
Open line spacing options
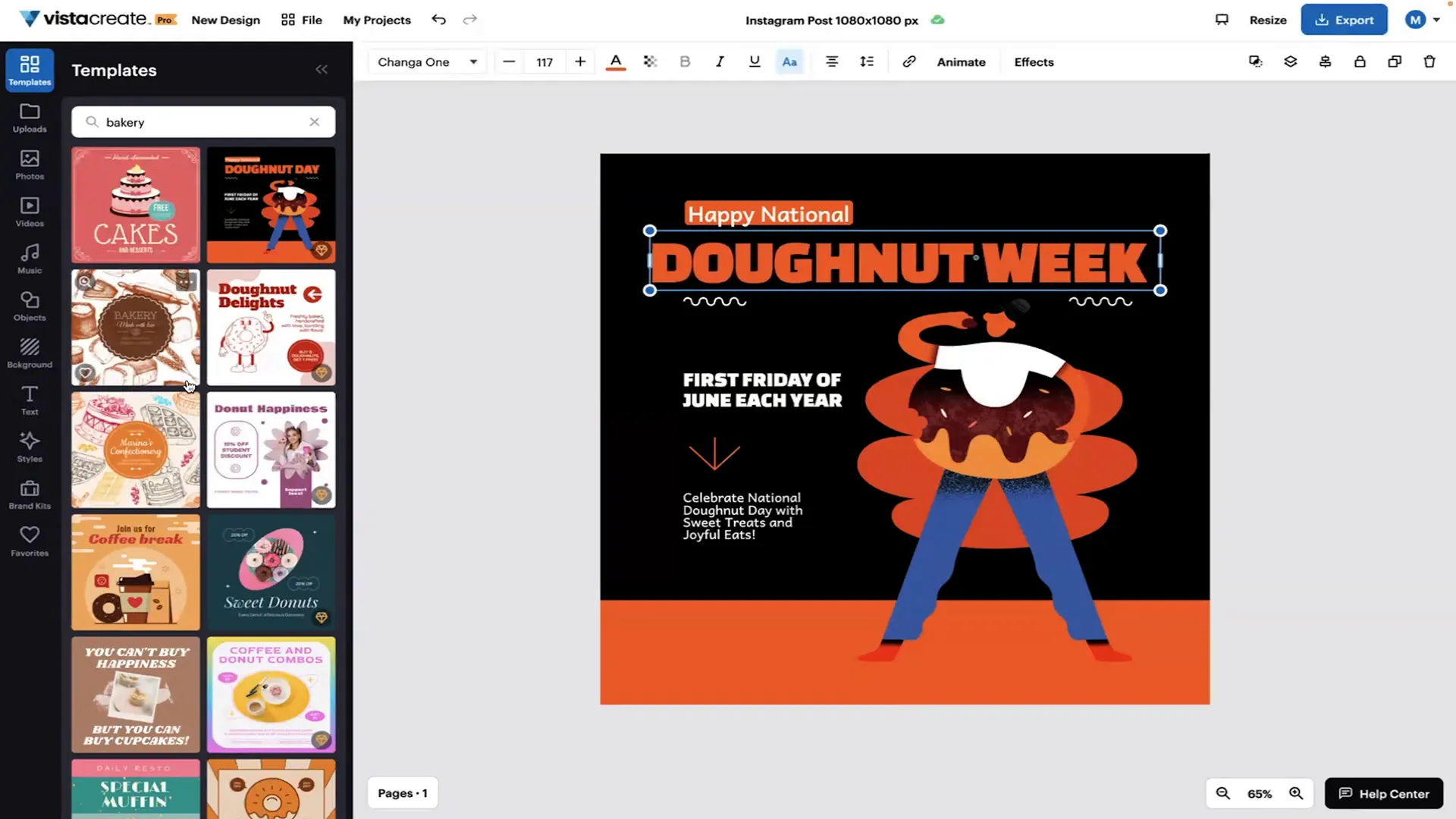coord(867,62)
